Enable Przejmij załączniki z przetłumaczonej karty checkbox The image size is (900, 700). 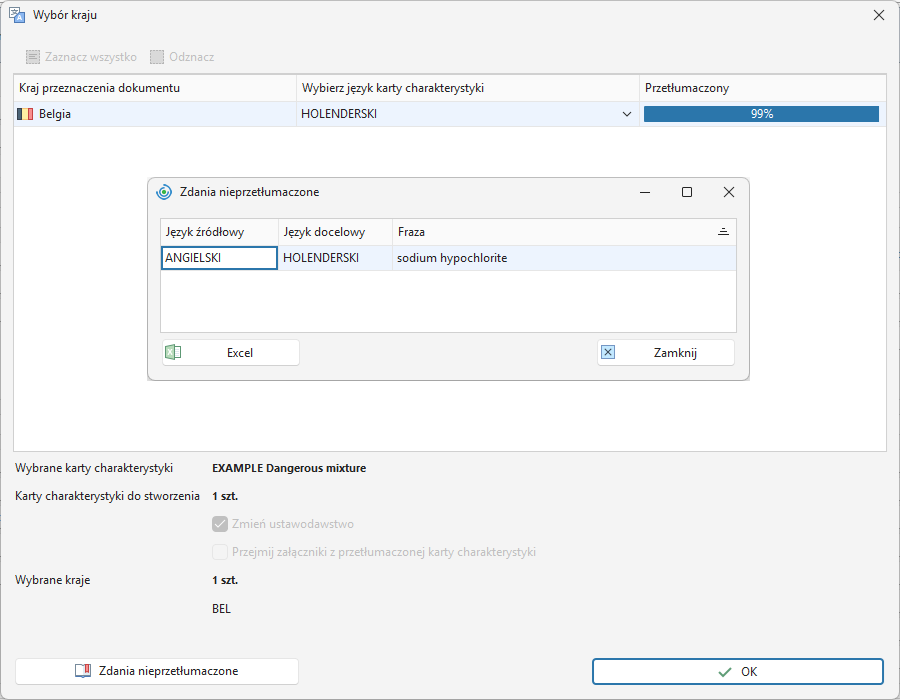[x=220, y=552]
